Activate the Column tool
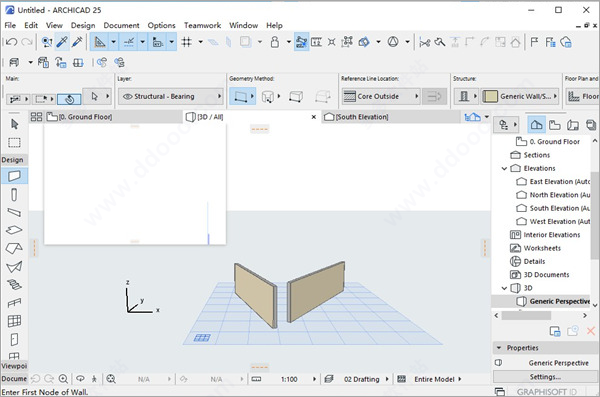Screen dimensions: 600x397 tap(14, 194)
